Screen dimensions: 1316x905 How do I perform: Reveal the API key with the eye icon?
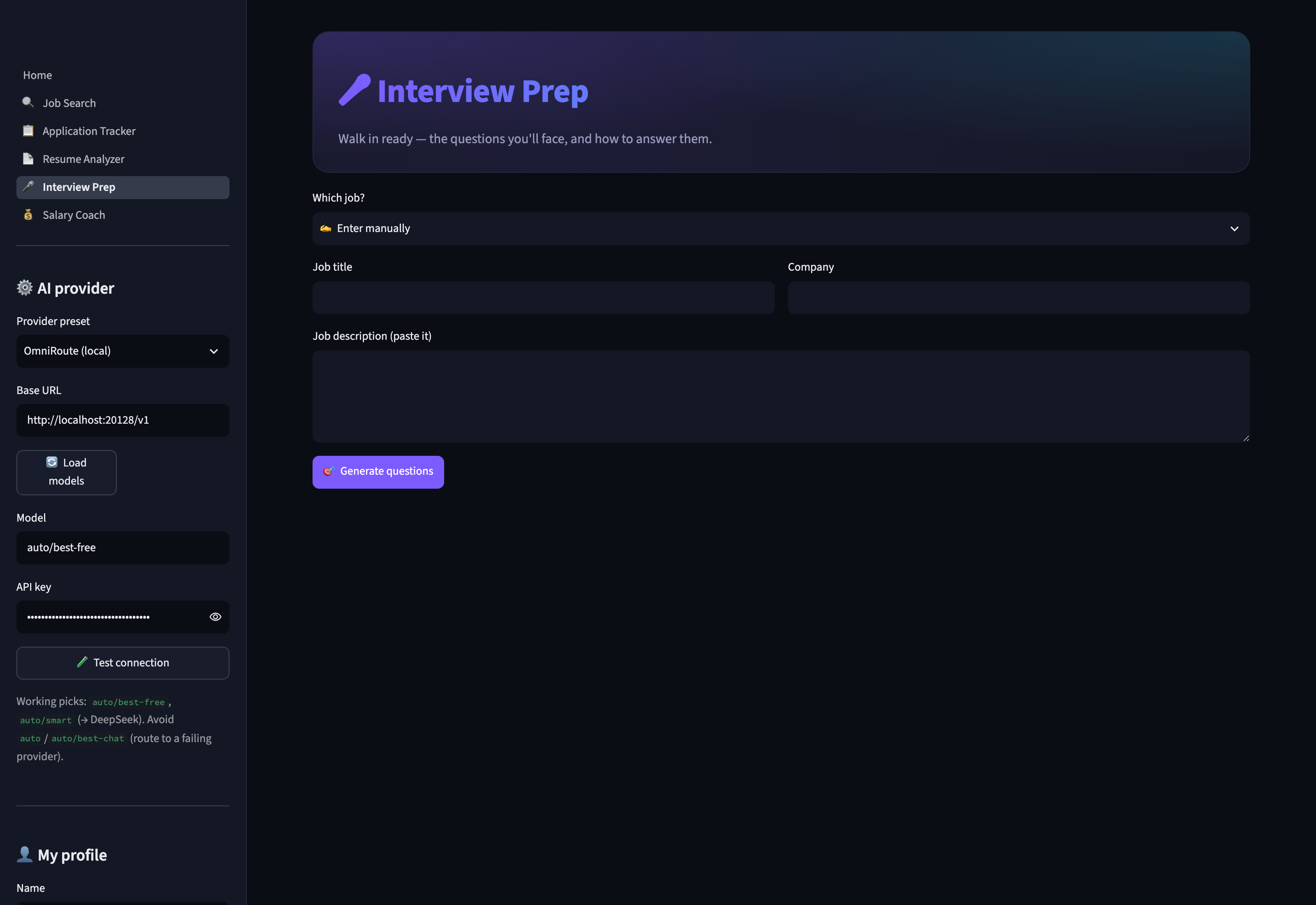tap(215, 617)
